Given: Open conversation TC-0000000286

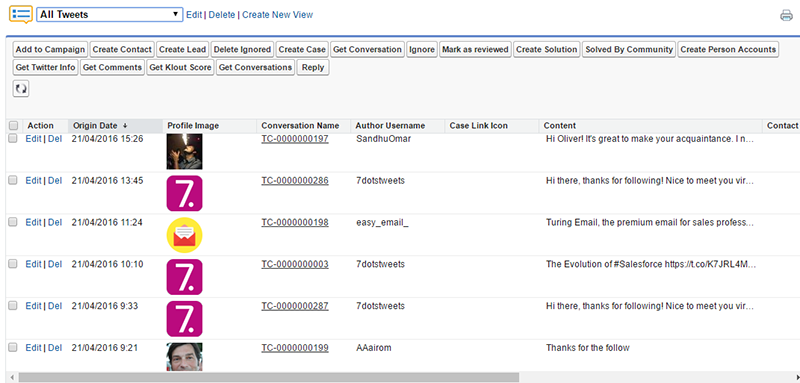Looking at the screenshot, I should [x=295, y=181].
